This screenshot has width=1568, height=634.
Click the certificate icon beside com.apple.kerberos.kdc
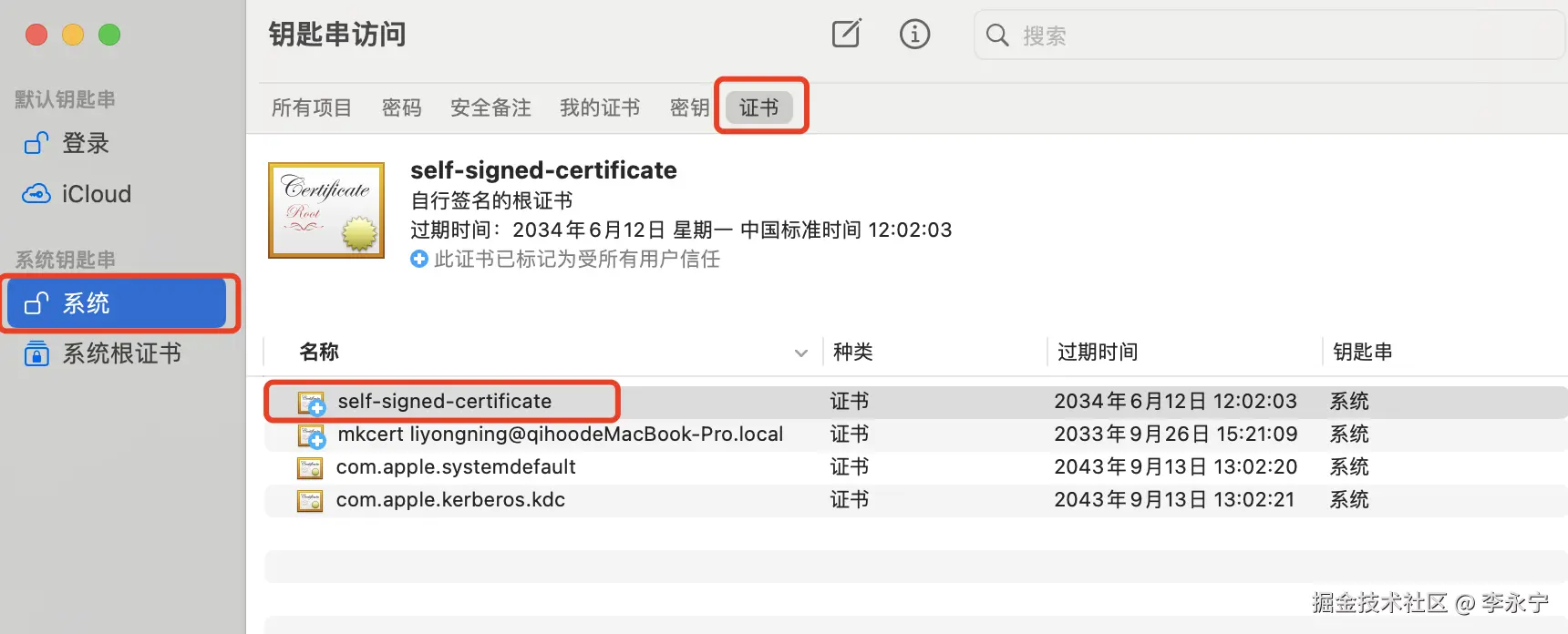(310, 501)
